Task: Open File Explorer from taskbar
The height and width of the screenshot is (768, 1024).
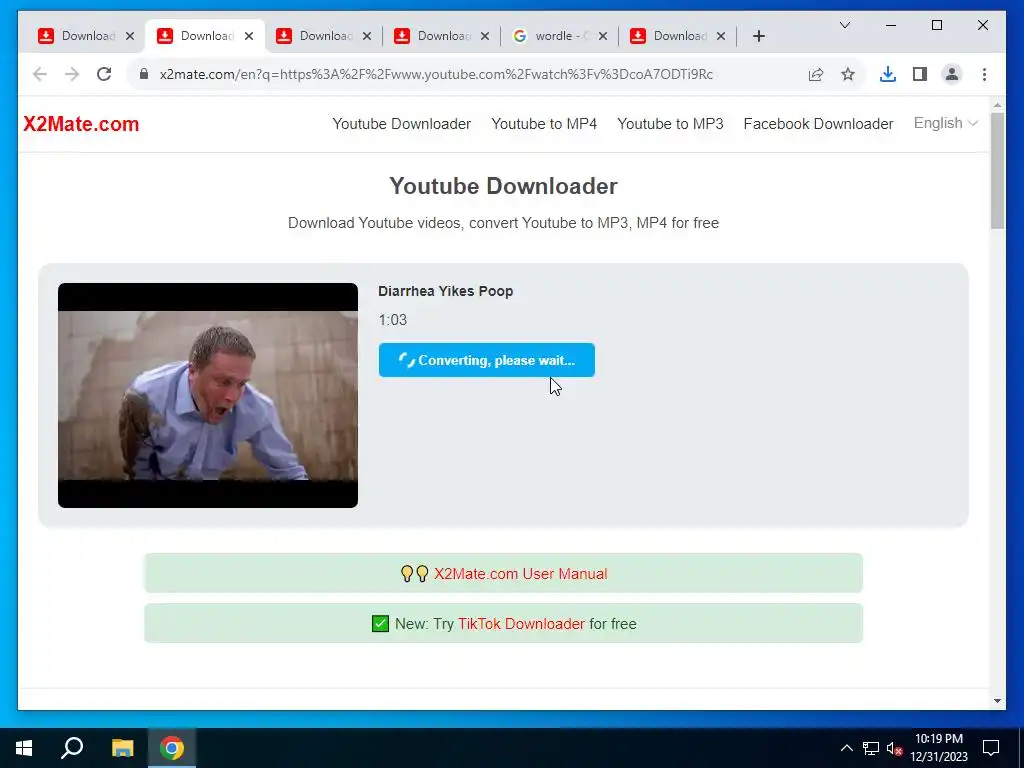Action: pos(122,748)
